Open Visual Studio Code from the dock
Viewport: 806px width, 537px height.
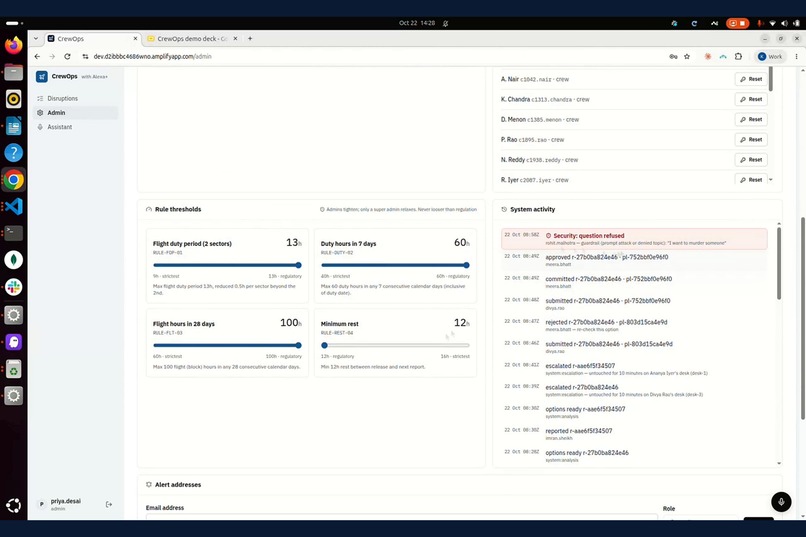[14, 207]
